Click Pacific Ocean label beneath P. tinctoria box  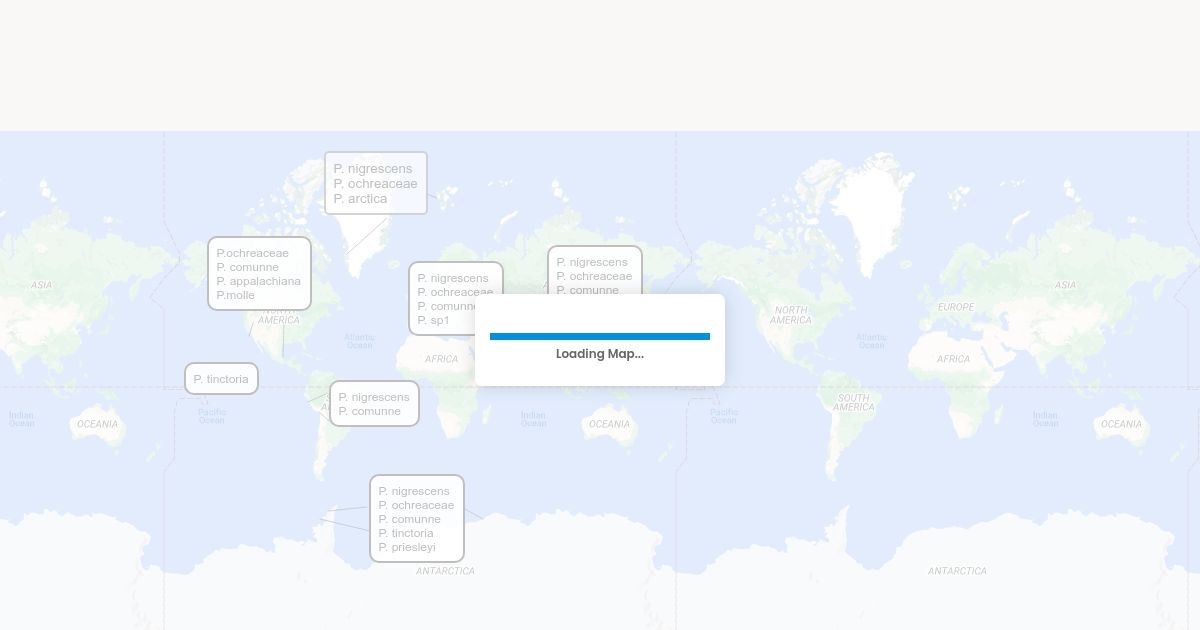[x=212, y=416]
